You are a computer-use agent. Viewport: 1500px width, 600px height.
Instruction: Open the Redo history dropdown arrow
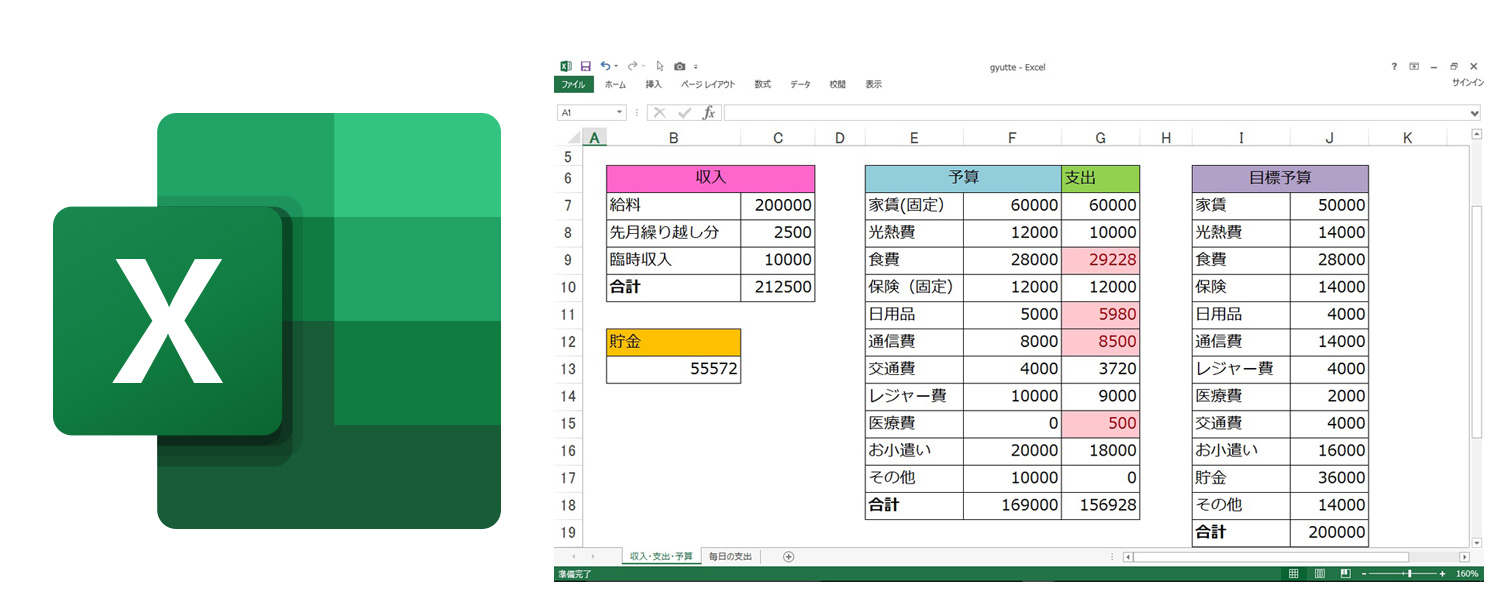click(643, 66)
